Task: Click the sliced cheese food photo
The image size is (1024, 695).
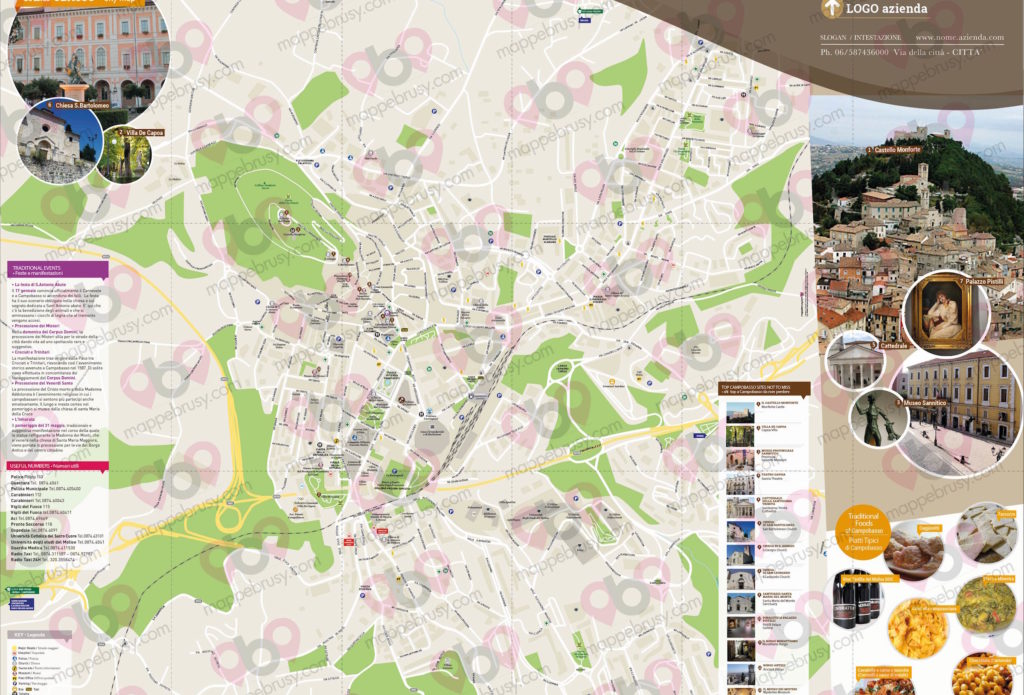Action: [x=985, y=532]
